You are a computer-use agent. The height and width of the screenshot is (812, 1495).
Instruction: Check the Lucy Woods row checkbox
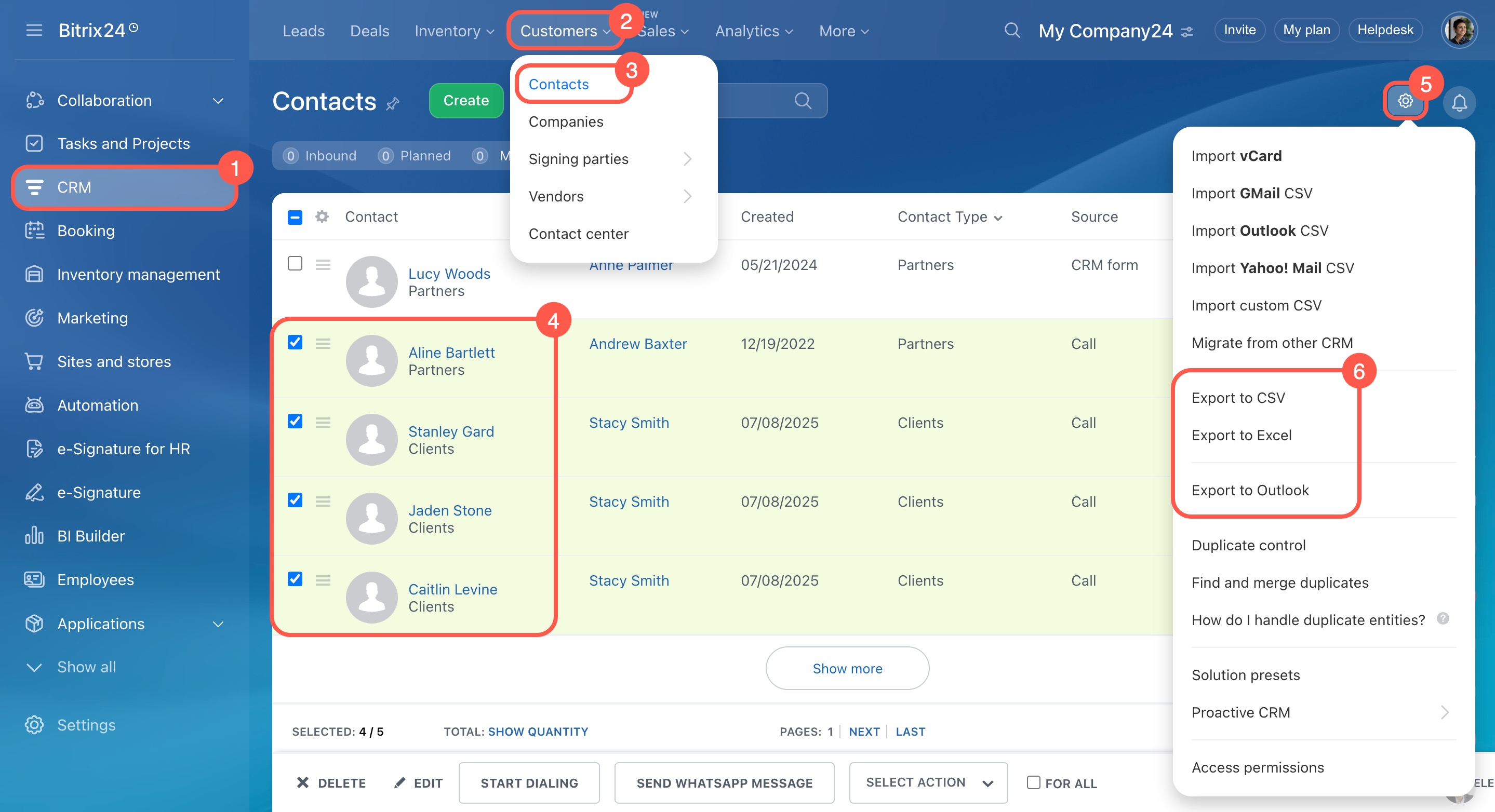tap(295, 263)
